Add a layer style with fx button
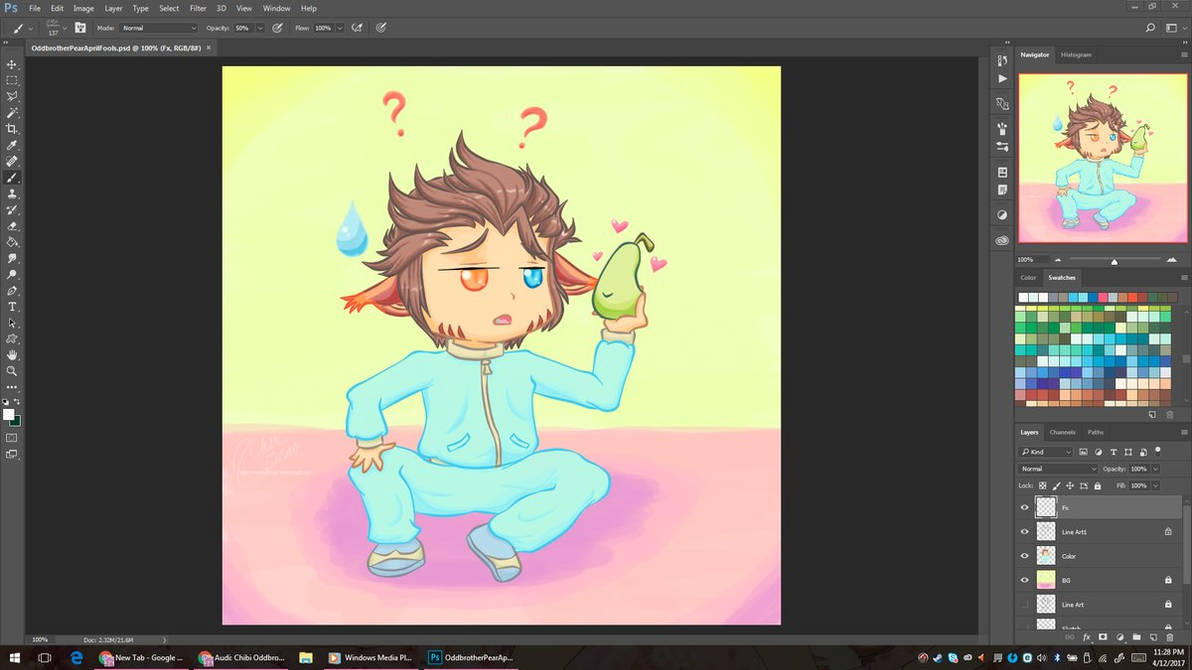This screenshot has width=1192, height=670. (x=1086, y=637)
